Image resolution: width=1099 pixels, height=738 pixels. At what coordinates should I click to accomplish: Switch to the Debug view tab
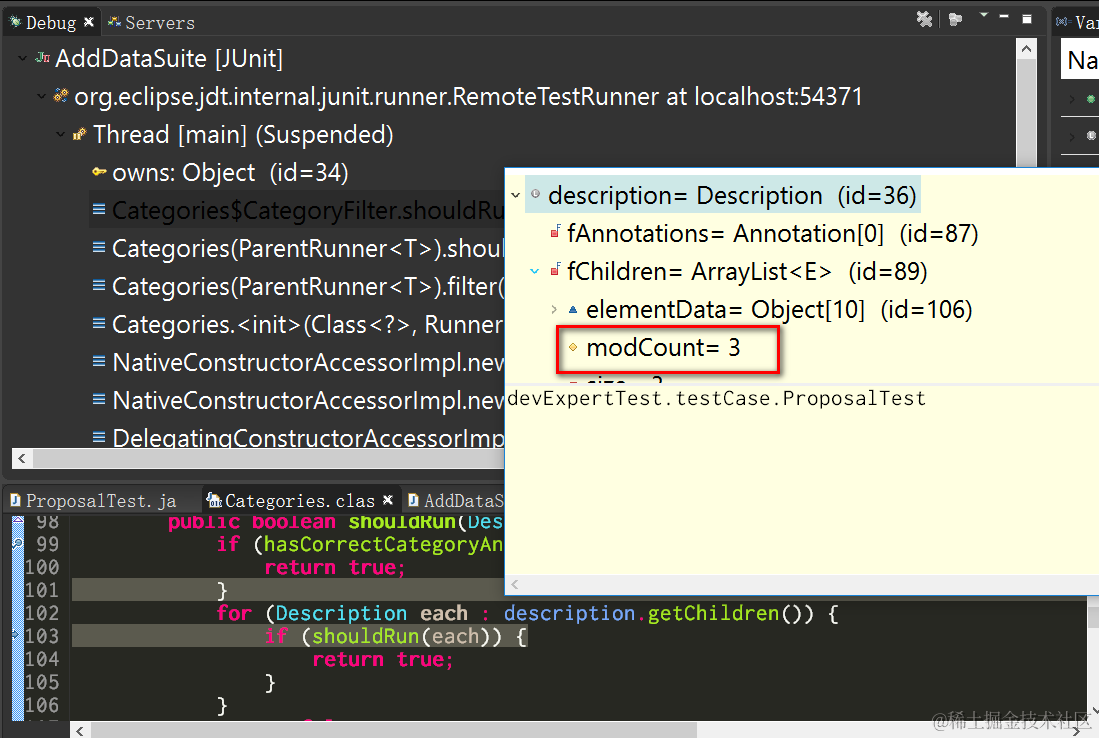coord(50,22)
